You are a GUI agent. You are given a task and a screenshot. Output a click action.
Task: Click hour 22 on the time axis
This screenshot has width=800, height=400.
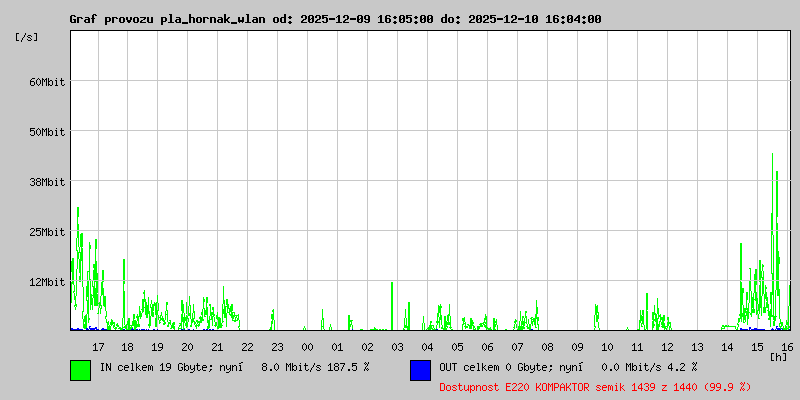tap(248, 347)
